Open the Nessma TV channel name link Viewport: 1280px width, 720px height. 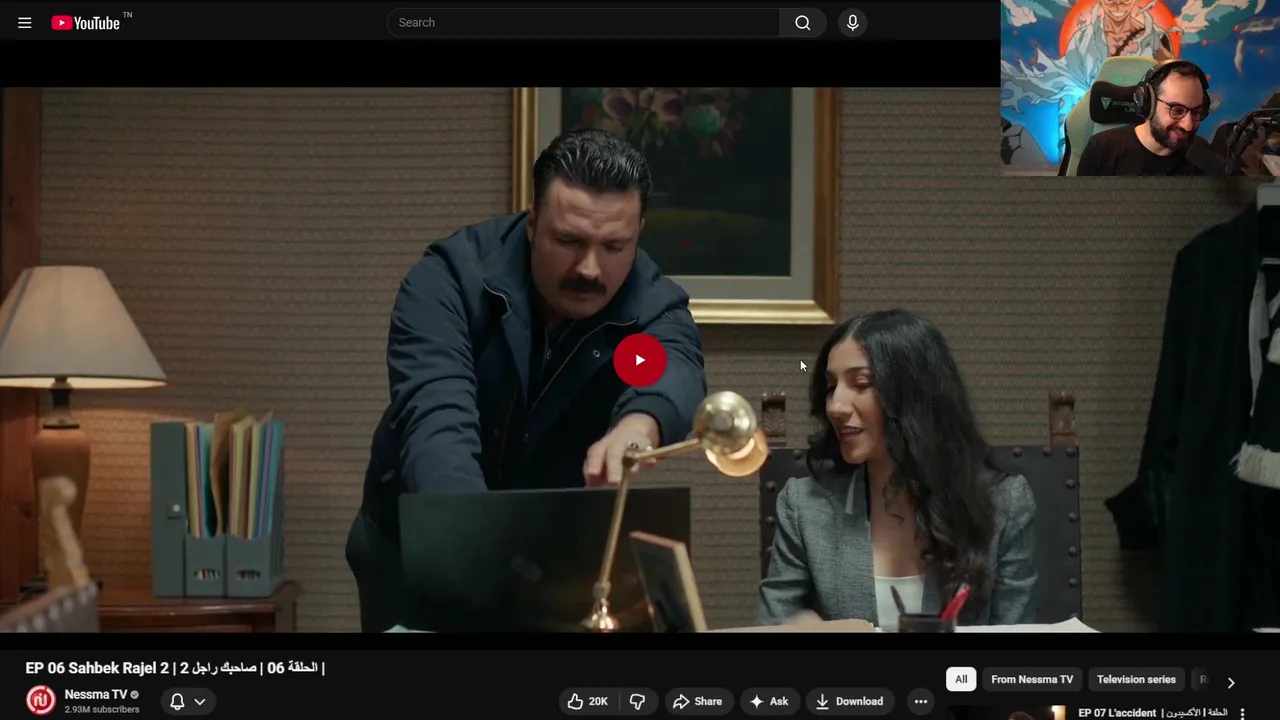click(x=96, y=694)
